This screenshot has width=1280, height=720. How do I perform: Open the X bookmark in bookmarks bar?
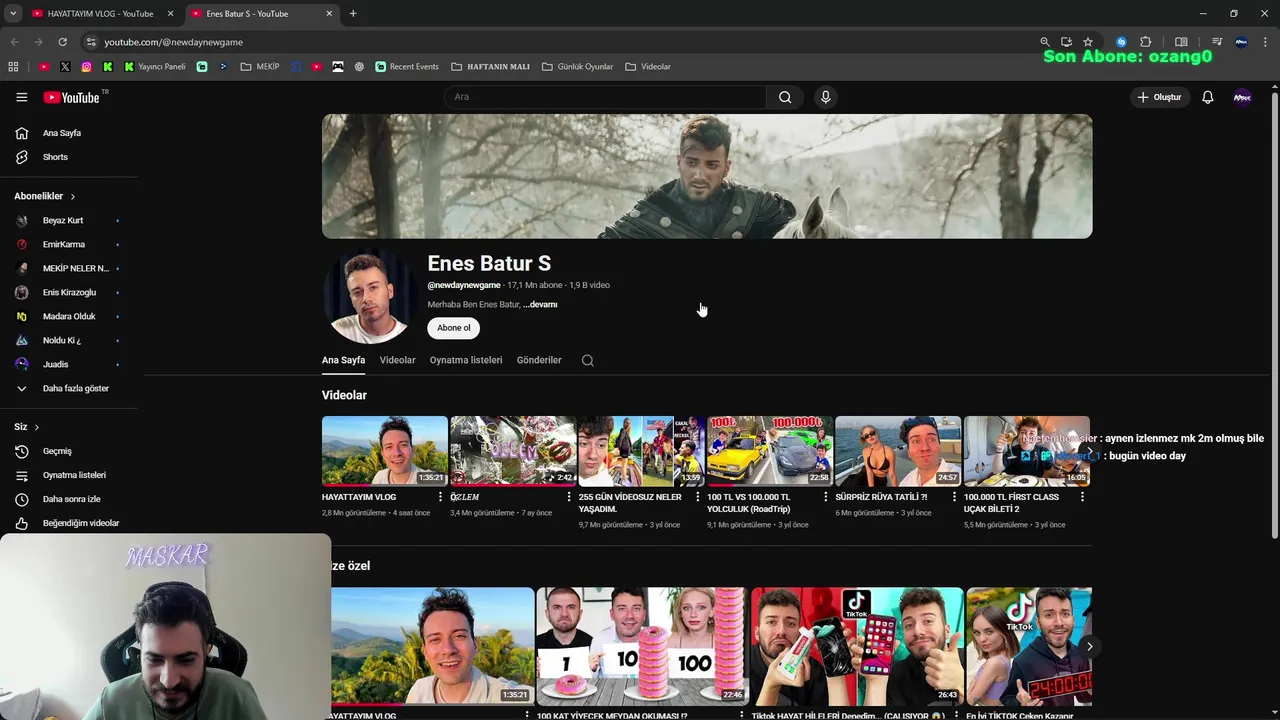point(65,66)
